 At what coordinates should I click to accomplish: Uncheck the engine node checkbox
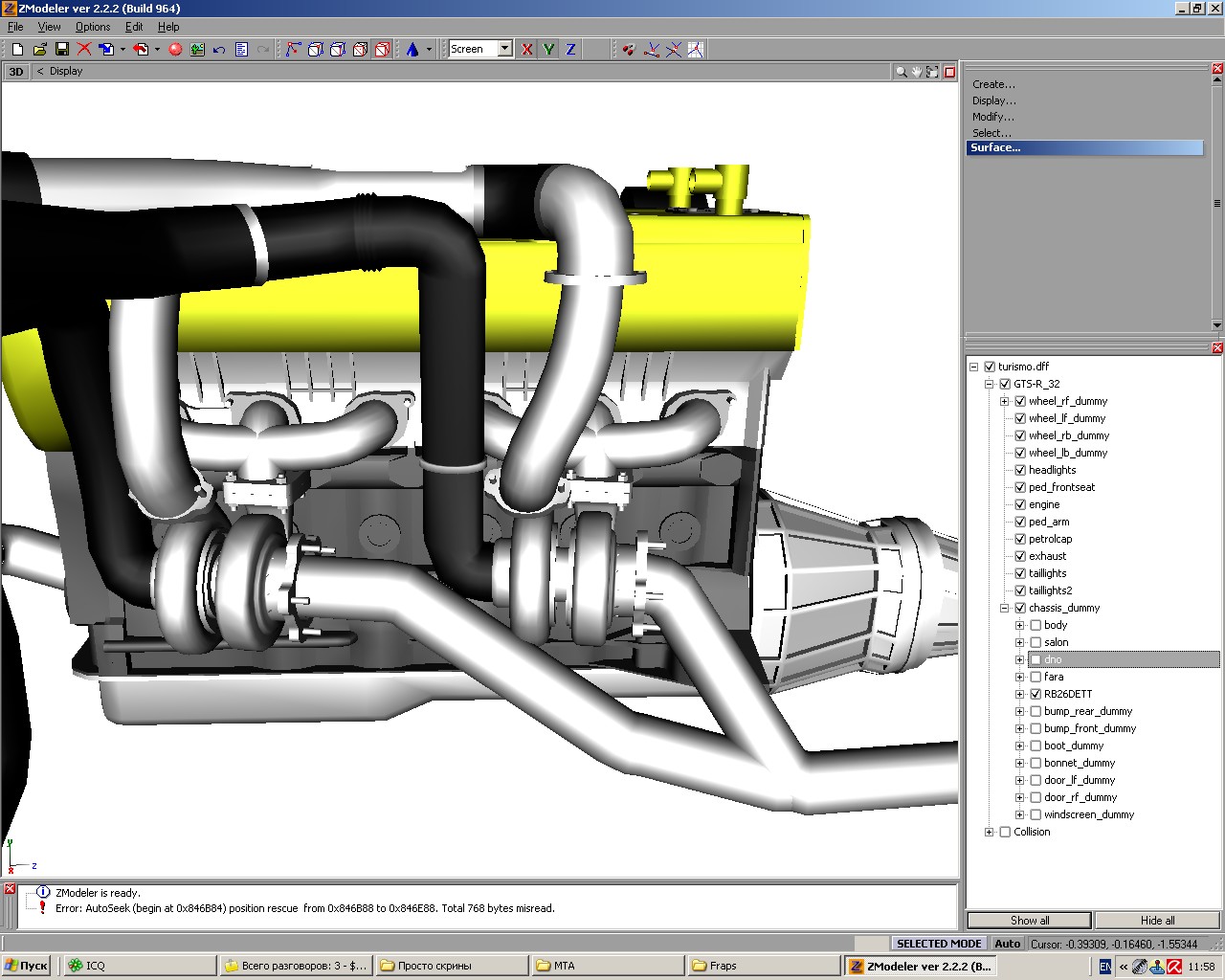[1020, 504]
